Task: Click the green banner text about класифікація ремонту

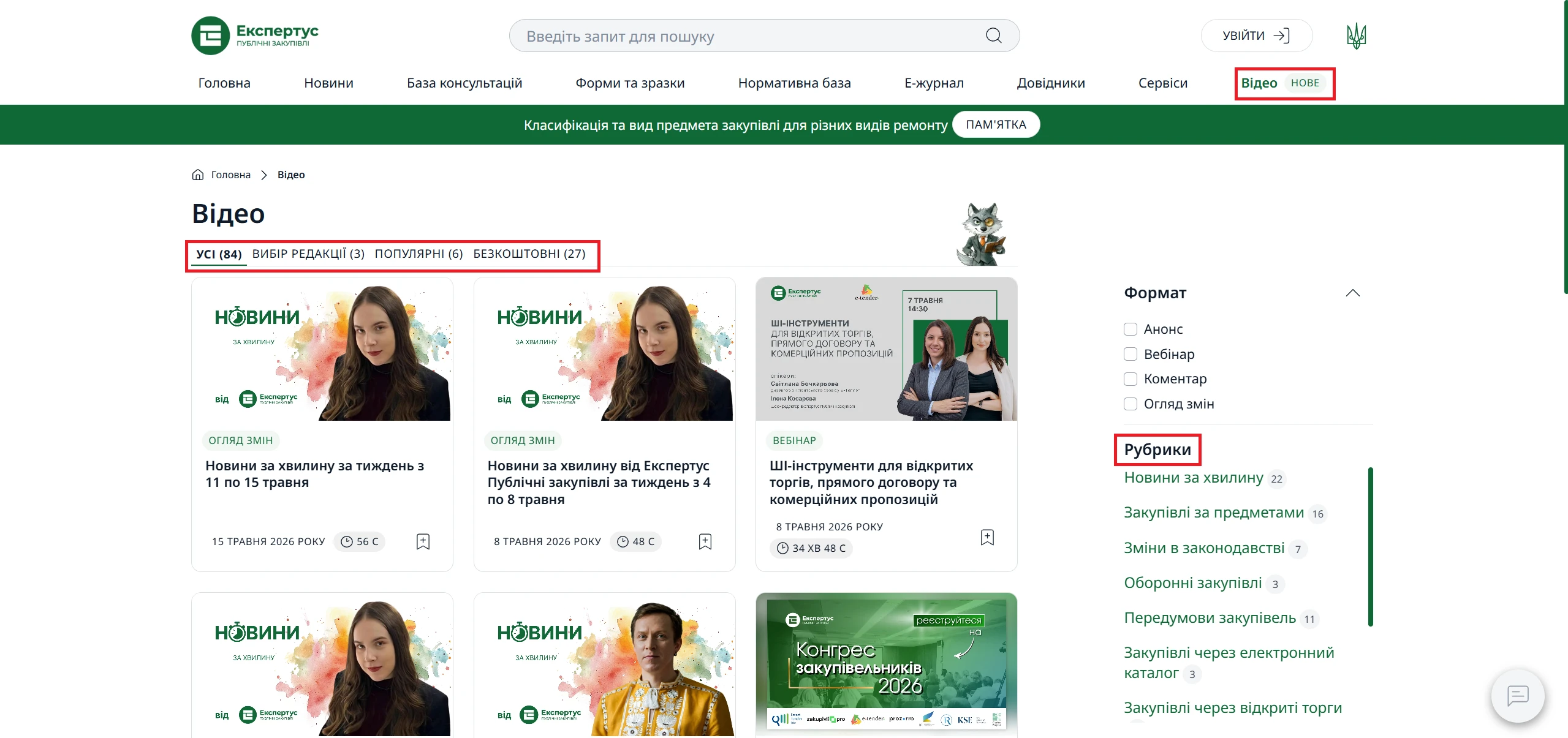Action: [735, 125]
